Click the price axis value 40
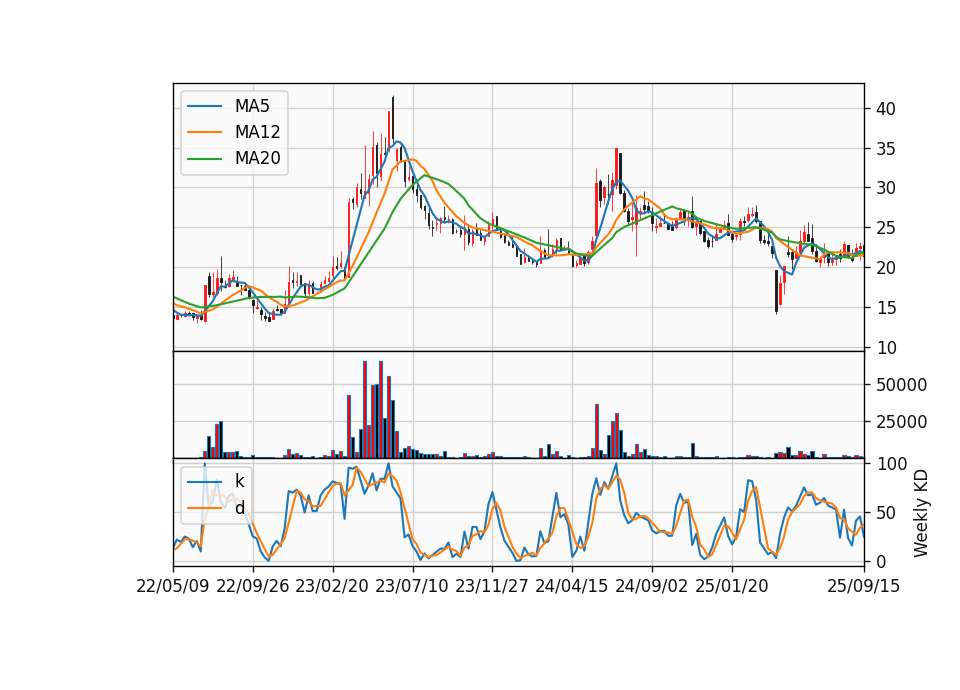Screen dimensions: 960x690 coord(886,109)
